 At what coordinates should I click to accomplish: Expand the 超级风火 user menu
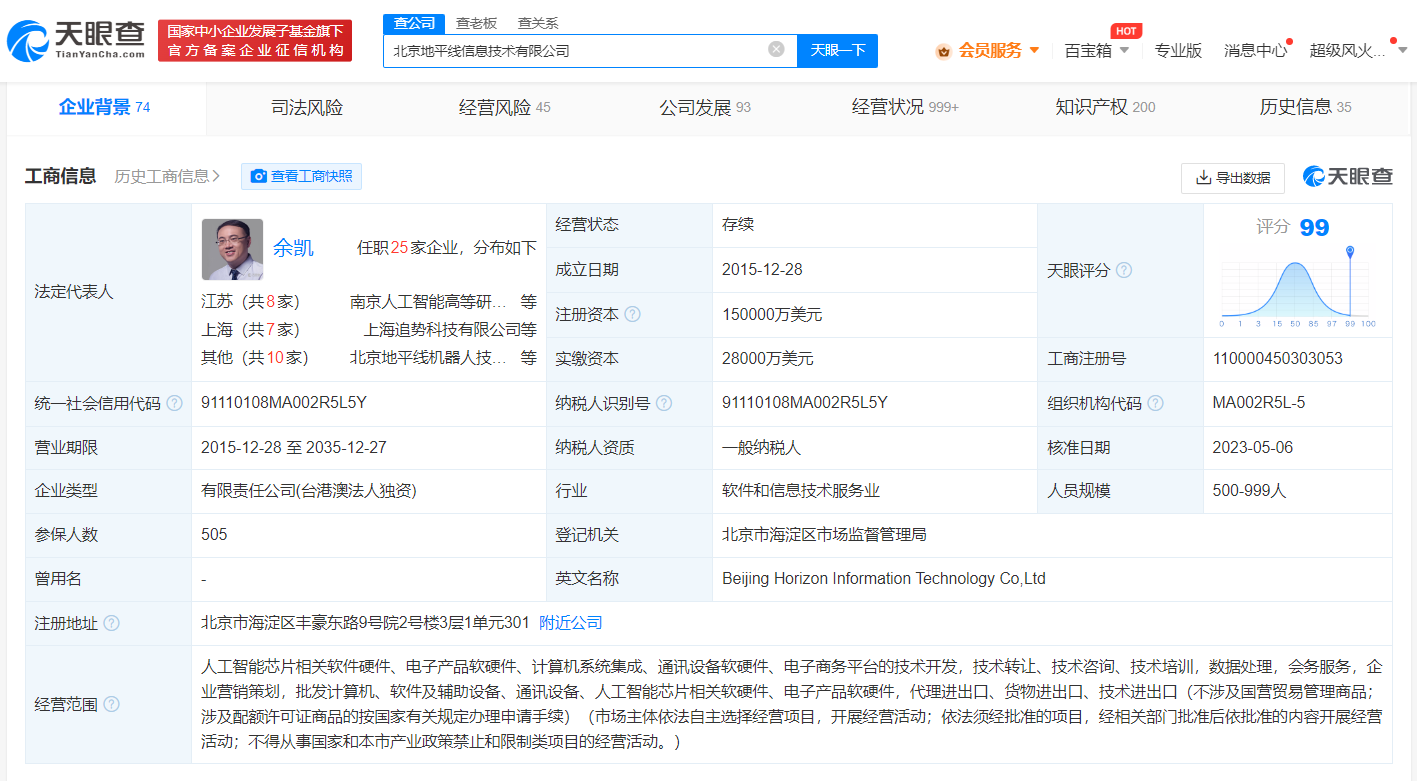click(1402, 50)
